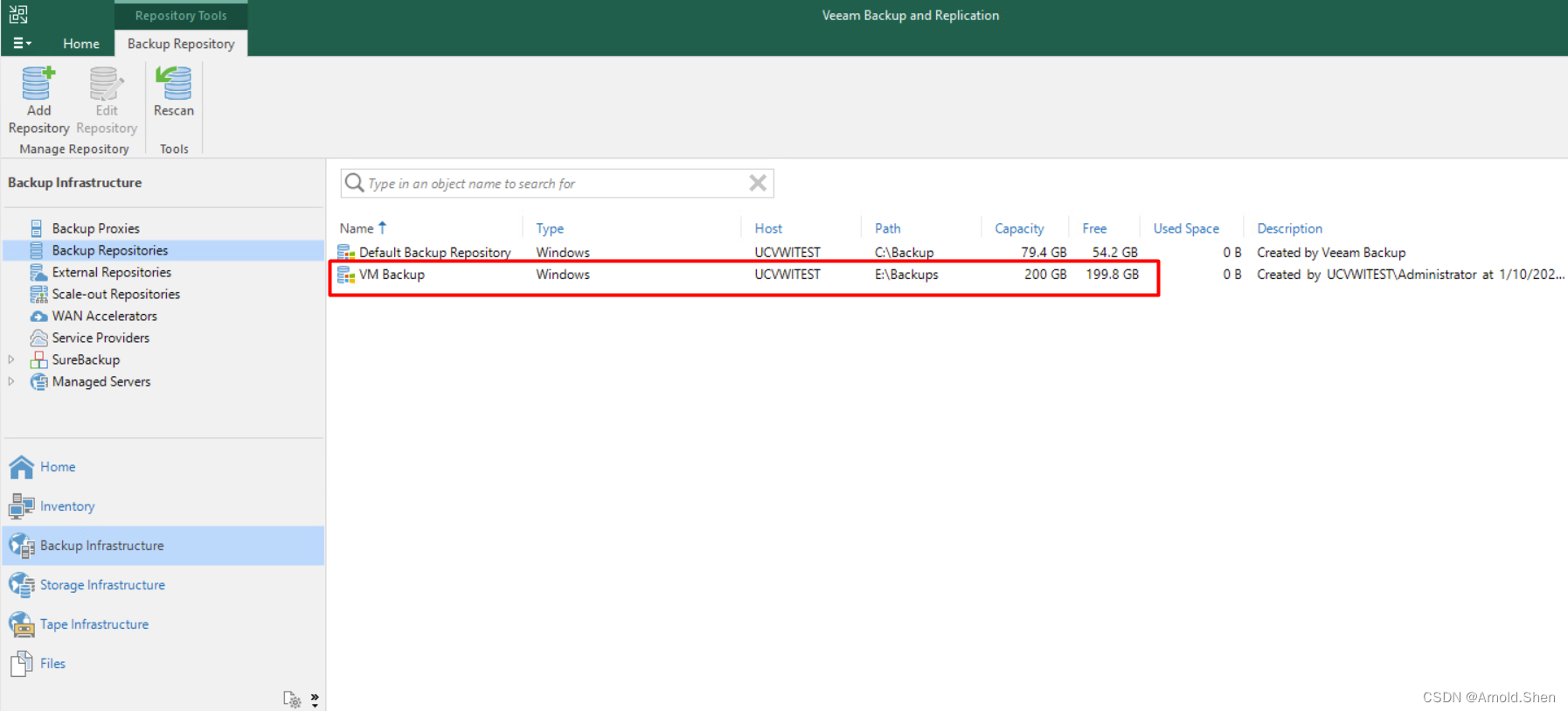The image size is (1568, 711).
Task: Click the E:\Backups path cell
Action: [906, 275]
